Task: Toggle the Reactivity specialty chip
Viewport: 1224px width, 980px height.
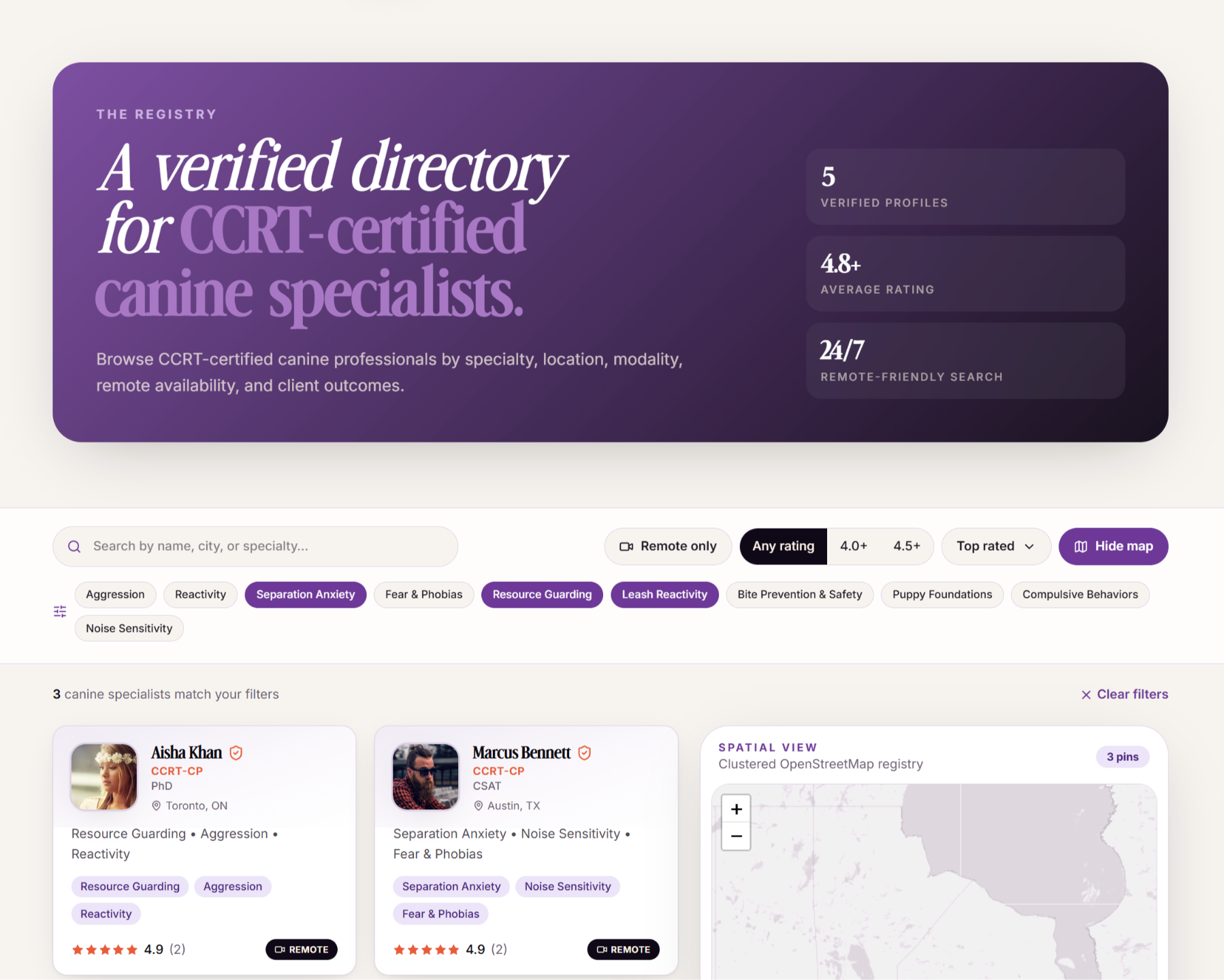Action: pyautogui.click(x=201, y=595)
